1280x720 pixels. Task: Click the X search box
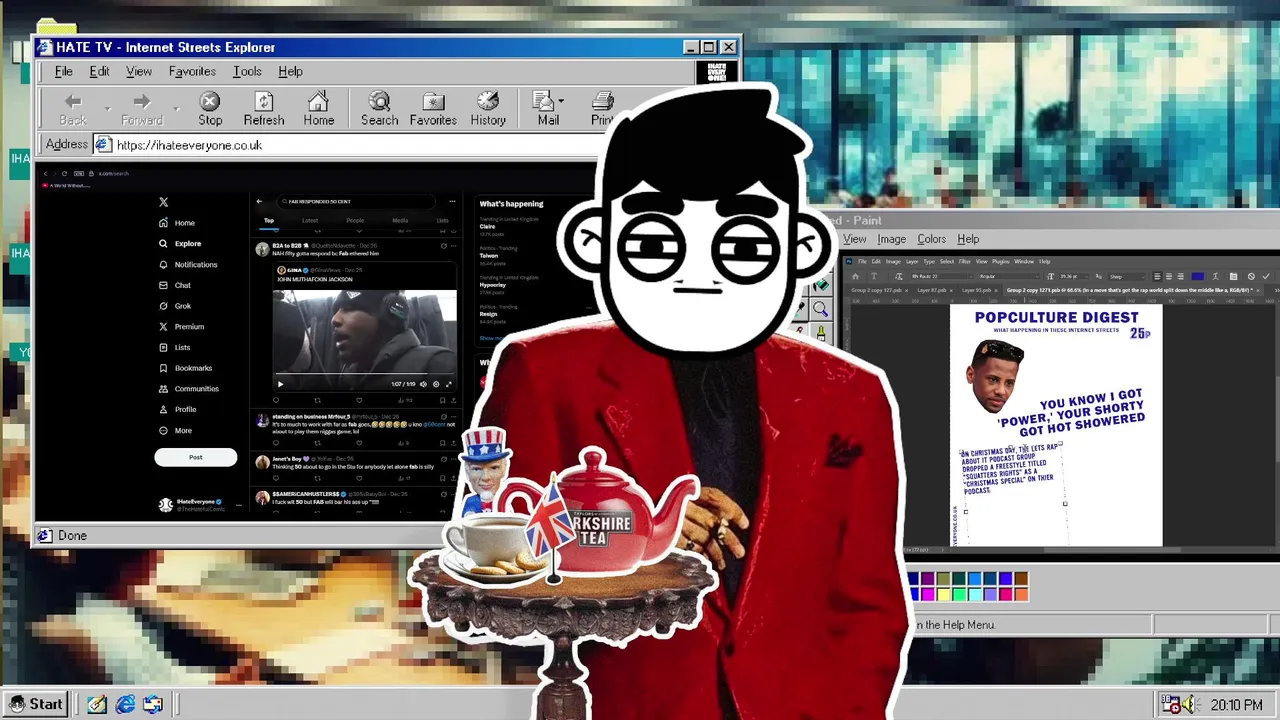pos(355,201)
